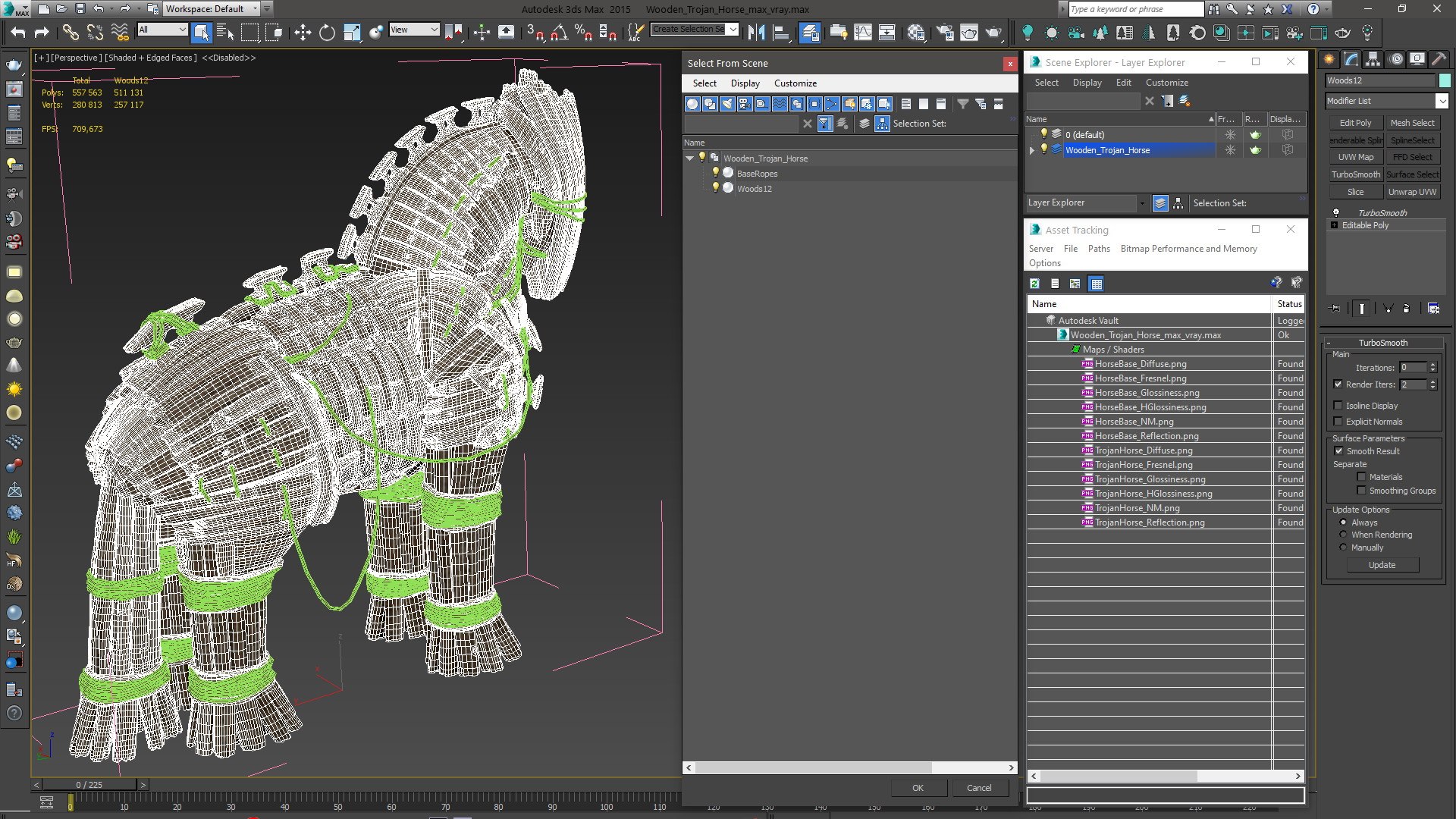Click Remove modifier trash icon in stack

(x=1406, y=309)
